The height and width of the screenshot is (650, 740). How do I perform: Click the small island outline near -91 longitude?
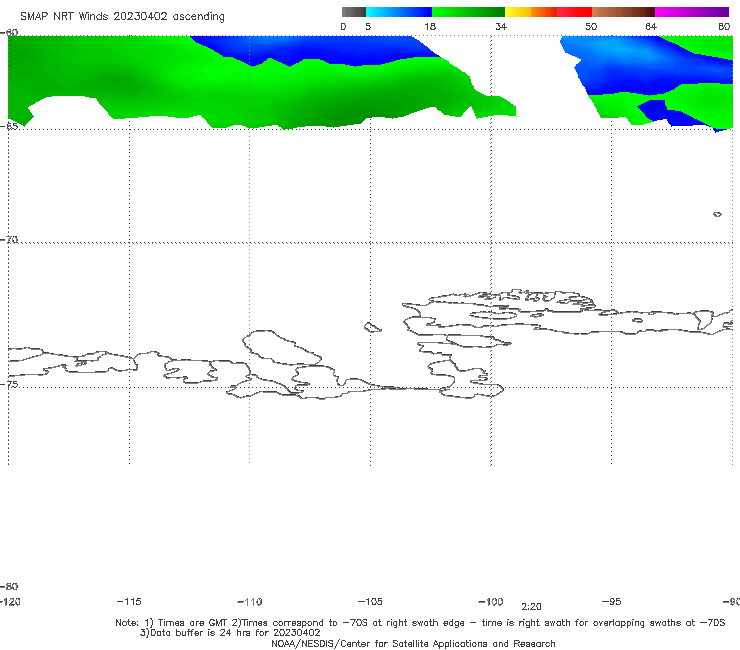click(717, 214)
